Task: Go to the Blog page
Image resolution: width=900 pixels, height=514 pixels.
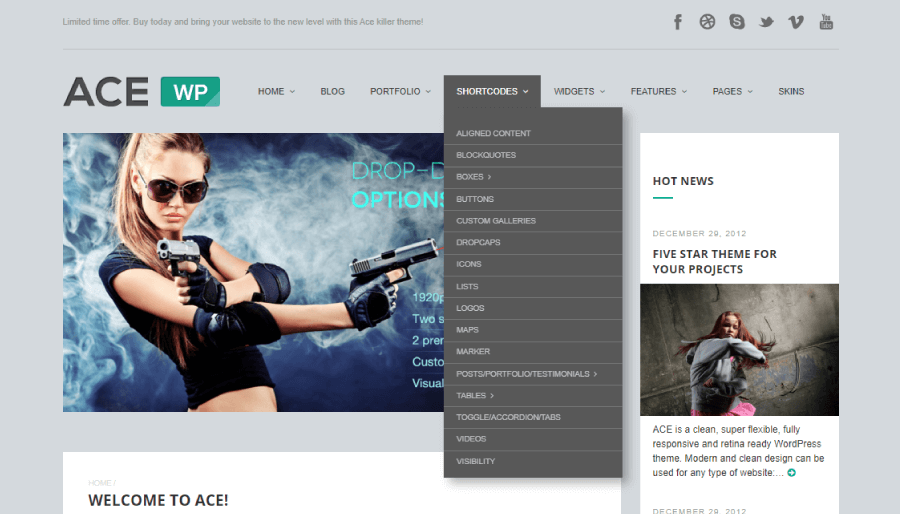Action: click(x=332, y=92)
